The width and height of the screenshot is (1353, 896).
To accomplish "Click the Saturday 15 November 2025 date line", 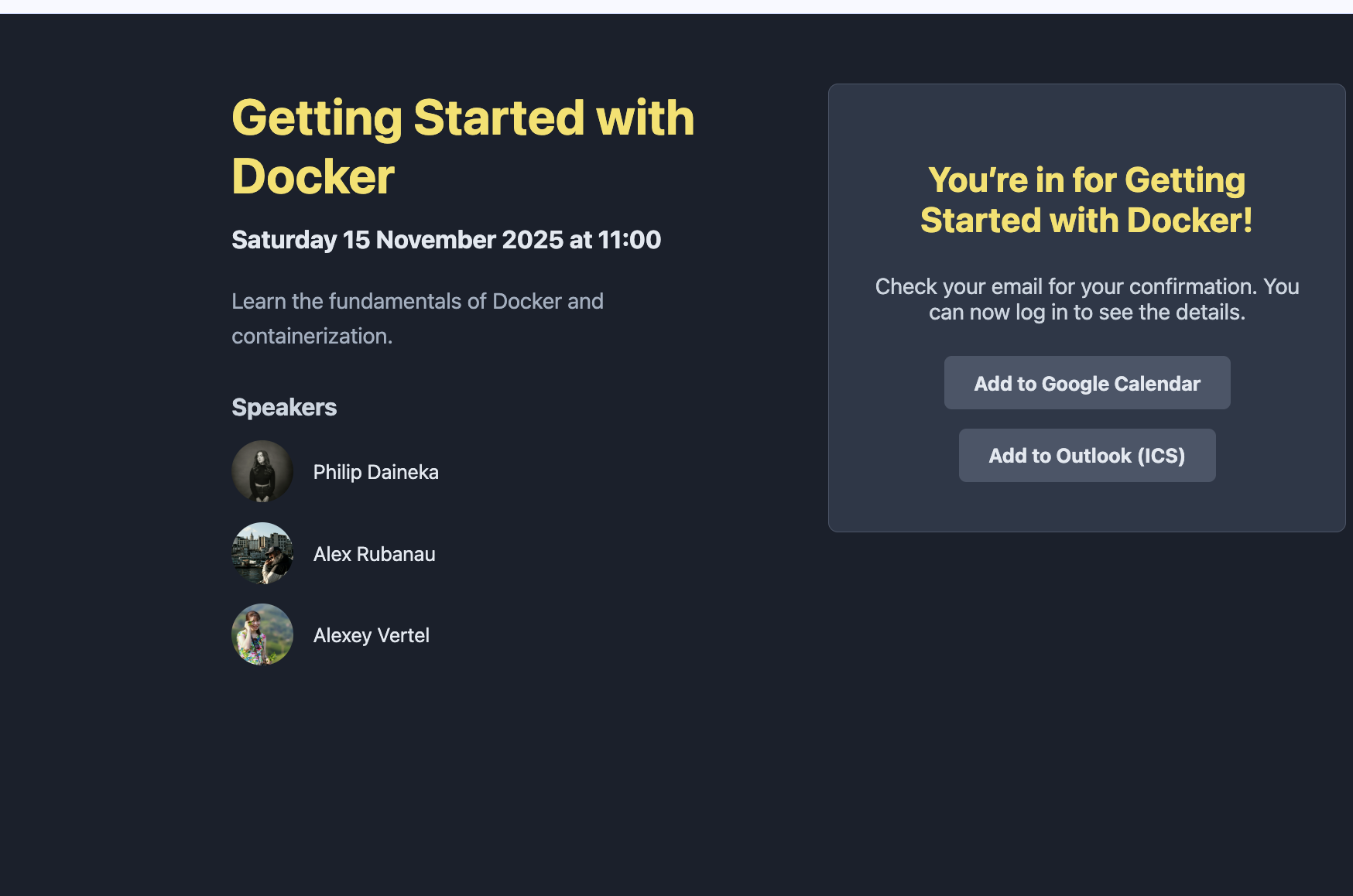I will tap(446, 240).
